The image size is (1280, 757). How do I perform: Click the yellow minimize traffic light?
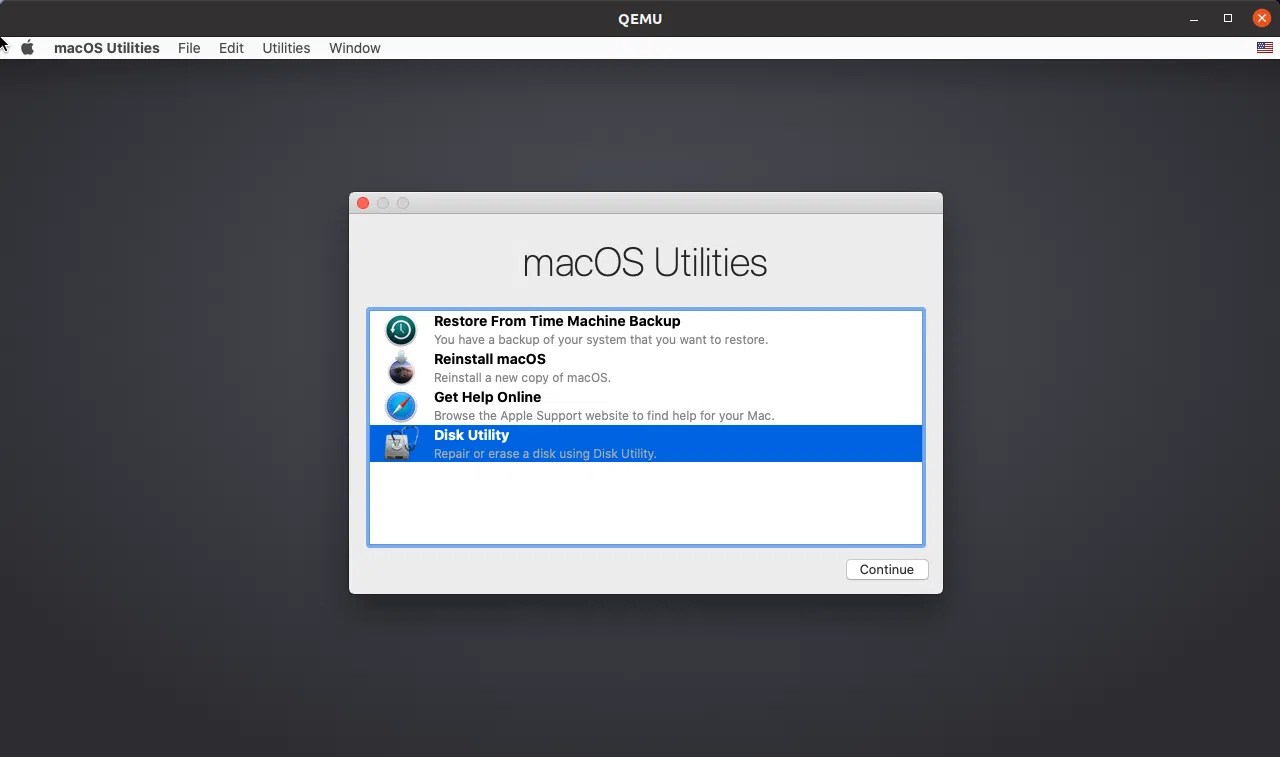[383, 203]
